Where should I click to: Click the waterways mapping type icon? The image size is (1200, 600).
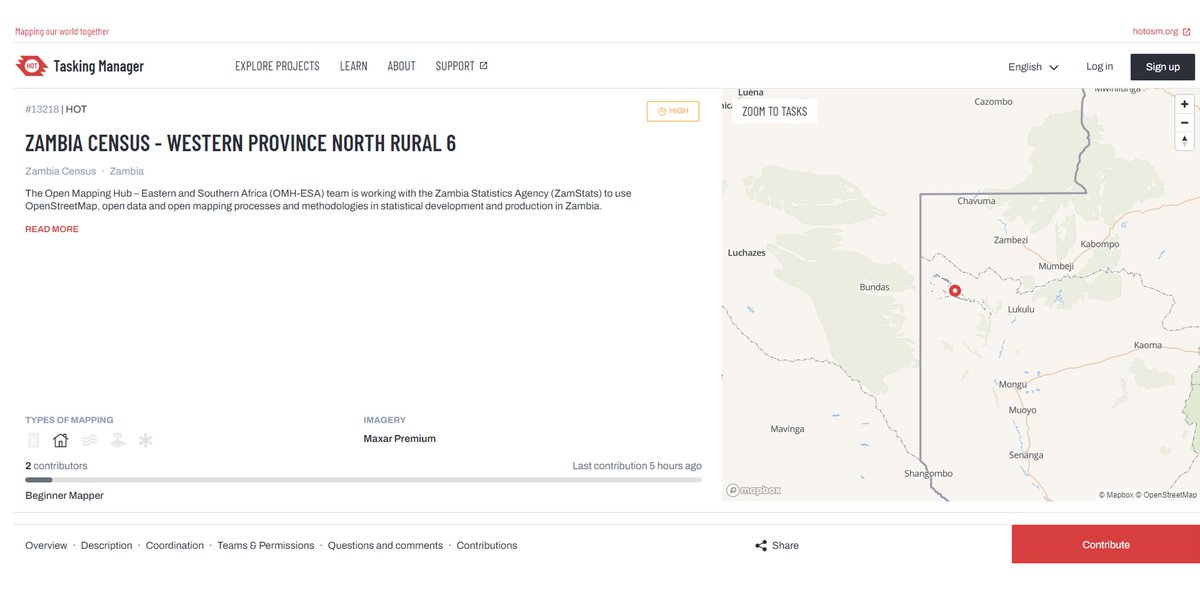[x=89, y=440]
